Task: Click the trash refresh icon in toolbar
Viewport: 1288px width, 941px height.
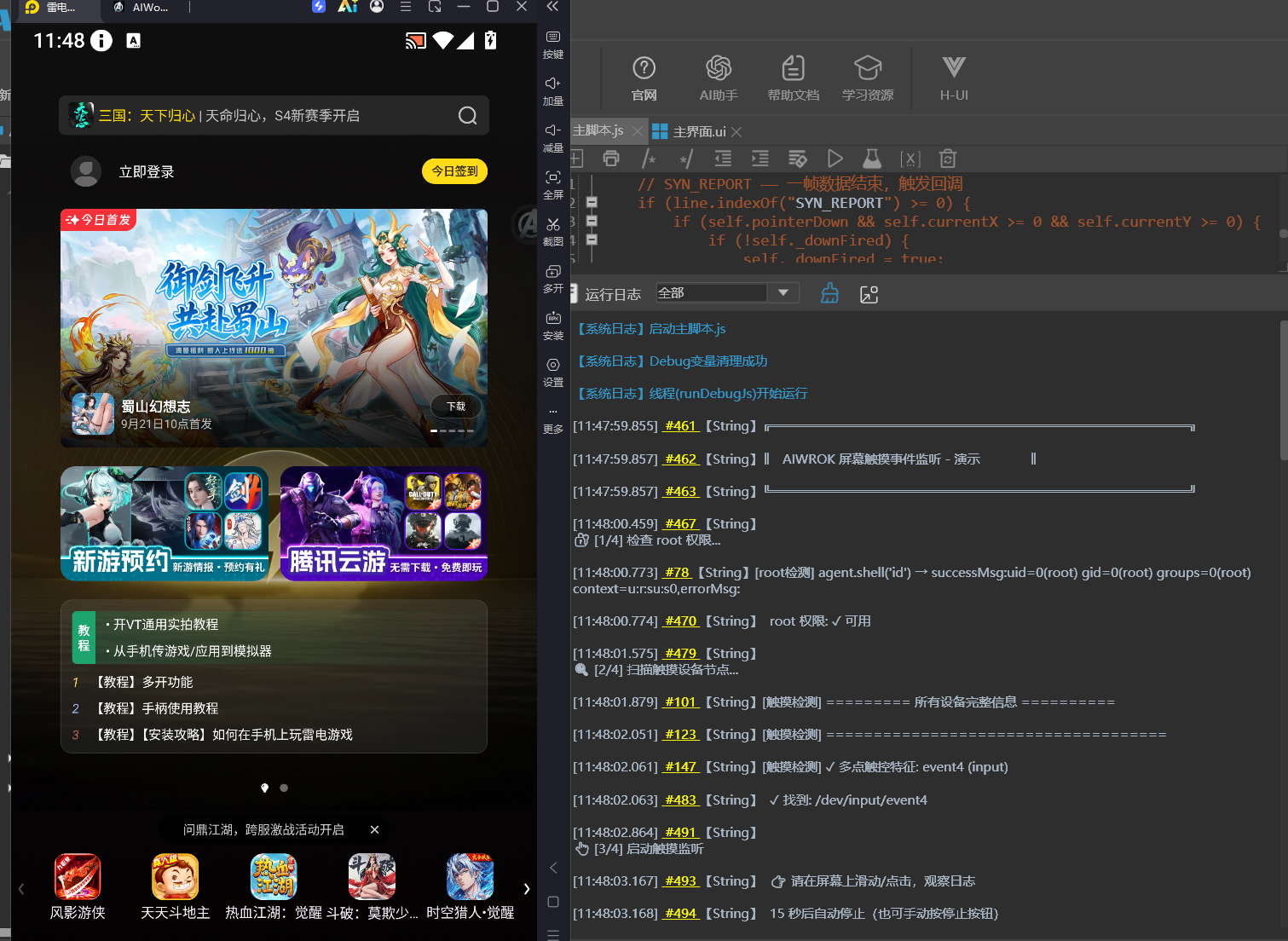Action: (x=947, y=159)
